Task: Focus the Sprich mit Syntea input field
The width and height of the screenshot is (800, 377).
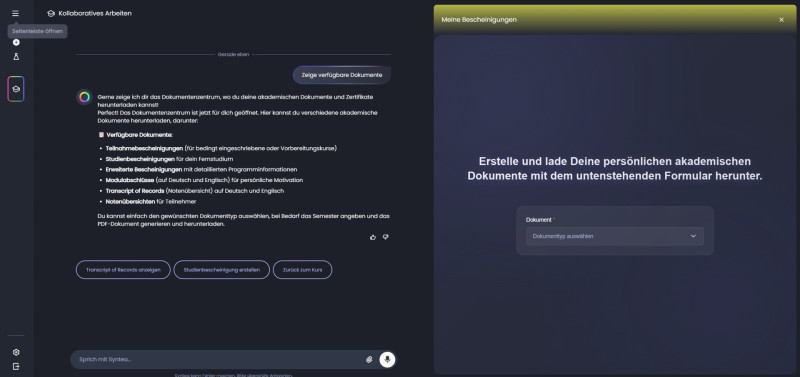Action: [219, 360]
